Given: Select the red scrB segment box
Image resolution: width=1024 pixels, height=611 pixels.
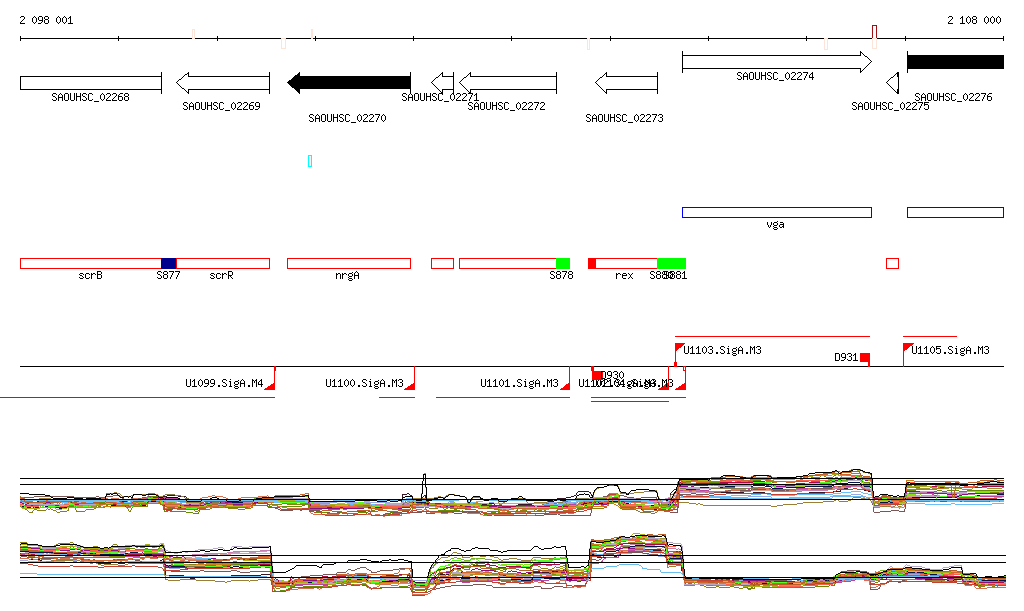Looking at the screenshot, I should 91,263.
